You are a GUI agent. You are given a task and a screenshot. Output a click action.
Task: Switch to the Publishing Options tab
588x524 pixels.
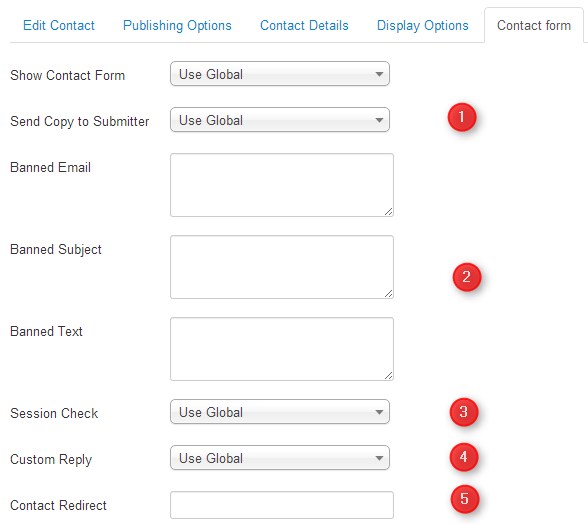pyautogui.click(x=177, y=26)
